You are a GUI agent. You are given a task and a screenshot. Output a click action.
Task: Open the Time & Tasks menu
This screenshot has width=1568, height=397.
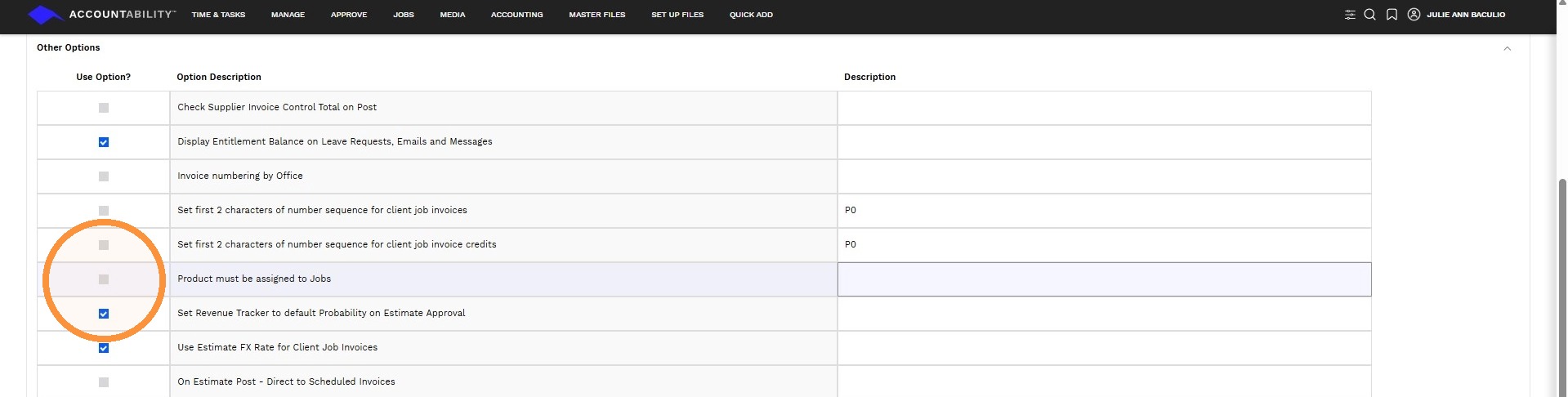coord(218,15)
